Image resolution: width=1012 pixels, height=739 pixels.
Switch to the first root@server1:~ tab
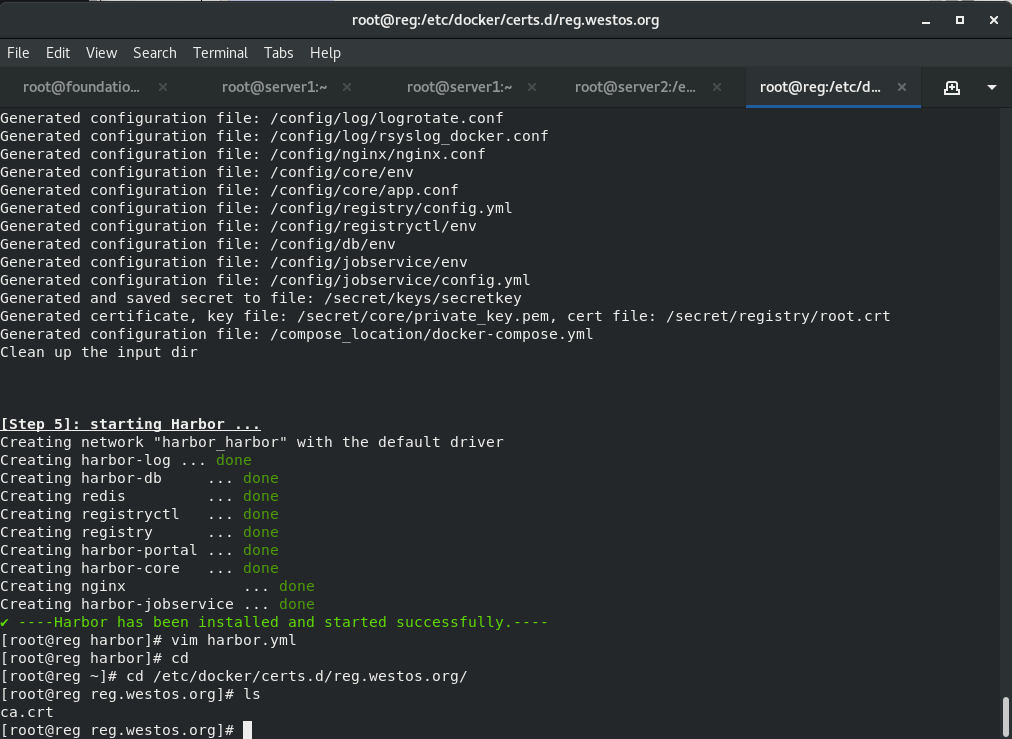pyautogui.click(x=274, y=87)
